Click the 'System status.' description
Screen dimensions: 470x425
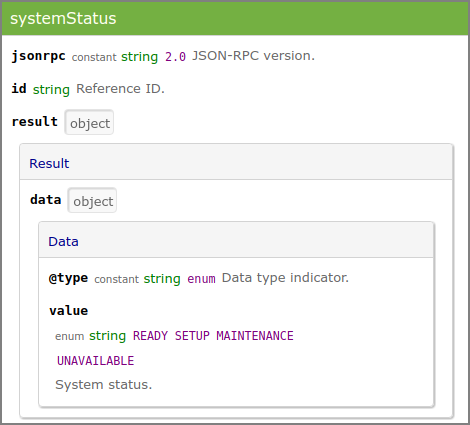point(104,385)
